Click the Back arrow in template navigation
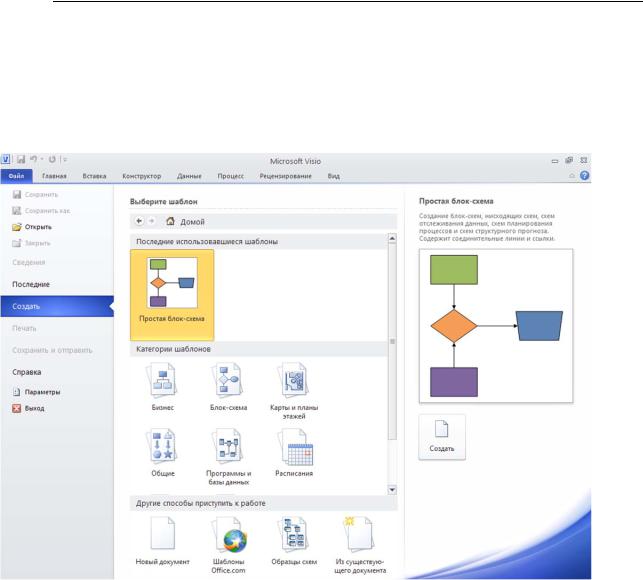Image resolution: width=643 pixels, height=580 pixels. pyautogui.click(x=139, y=221)
